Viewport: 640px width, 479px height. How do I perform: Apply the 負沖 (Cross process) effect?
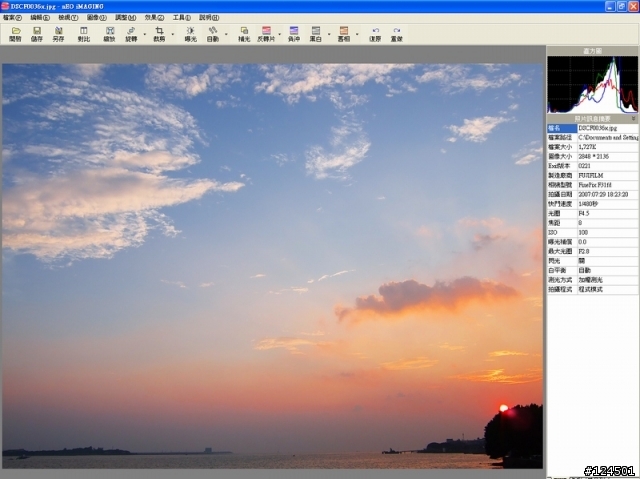[294, 34]
